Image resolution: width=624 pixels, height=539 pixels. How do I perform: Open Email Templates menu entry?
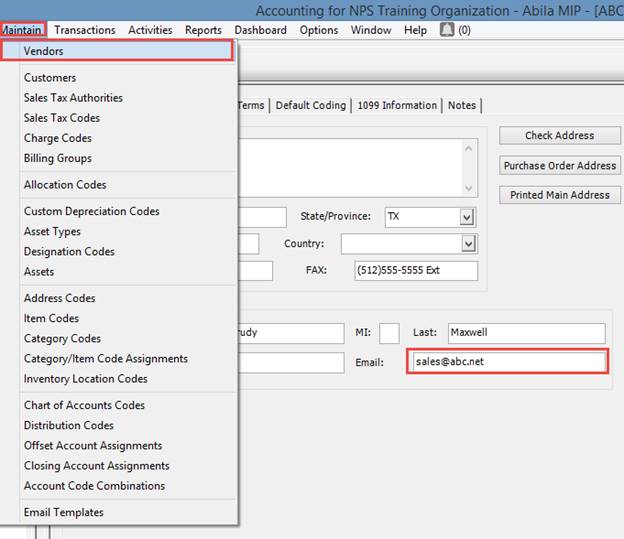(64, 512)
